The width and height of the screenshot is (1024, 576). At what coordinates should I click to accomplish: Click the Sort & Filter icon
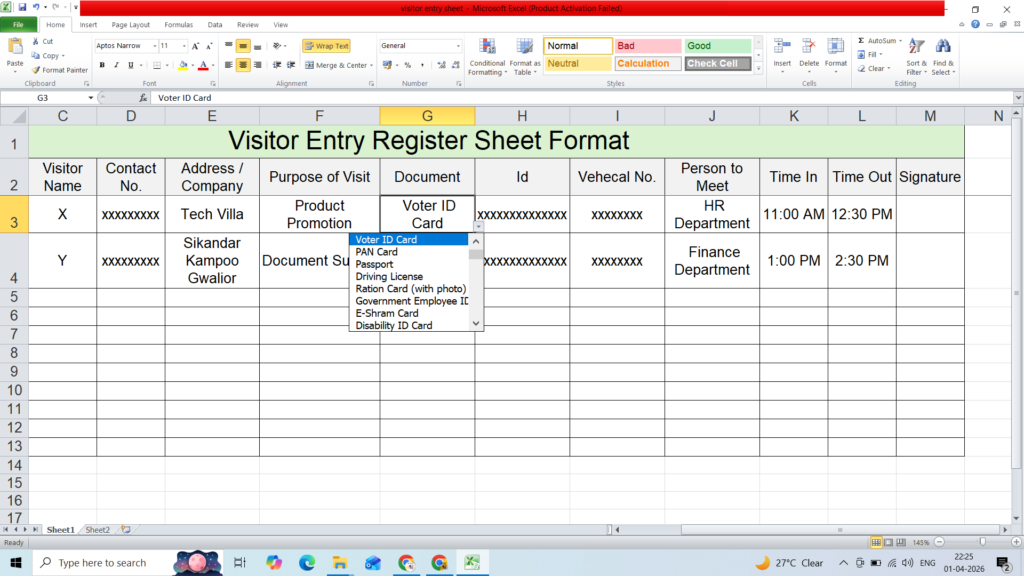point(916,47)
